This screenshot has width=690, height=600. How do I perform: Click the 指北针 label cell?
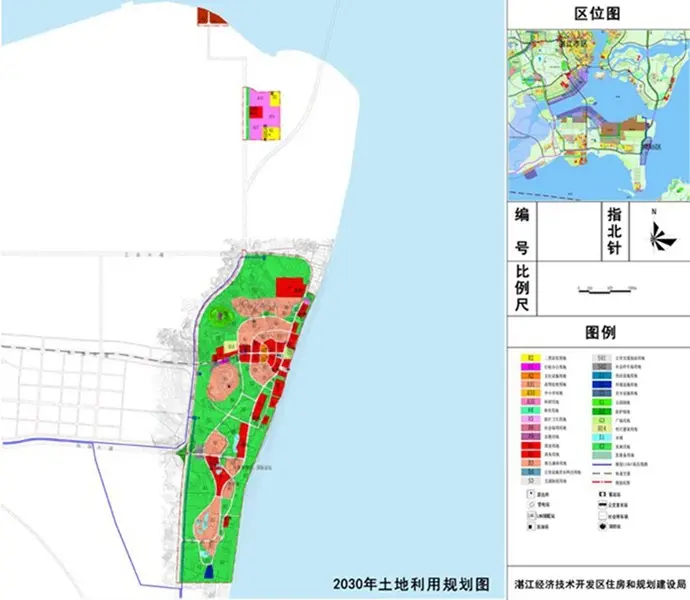point(615,232)
